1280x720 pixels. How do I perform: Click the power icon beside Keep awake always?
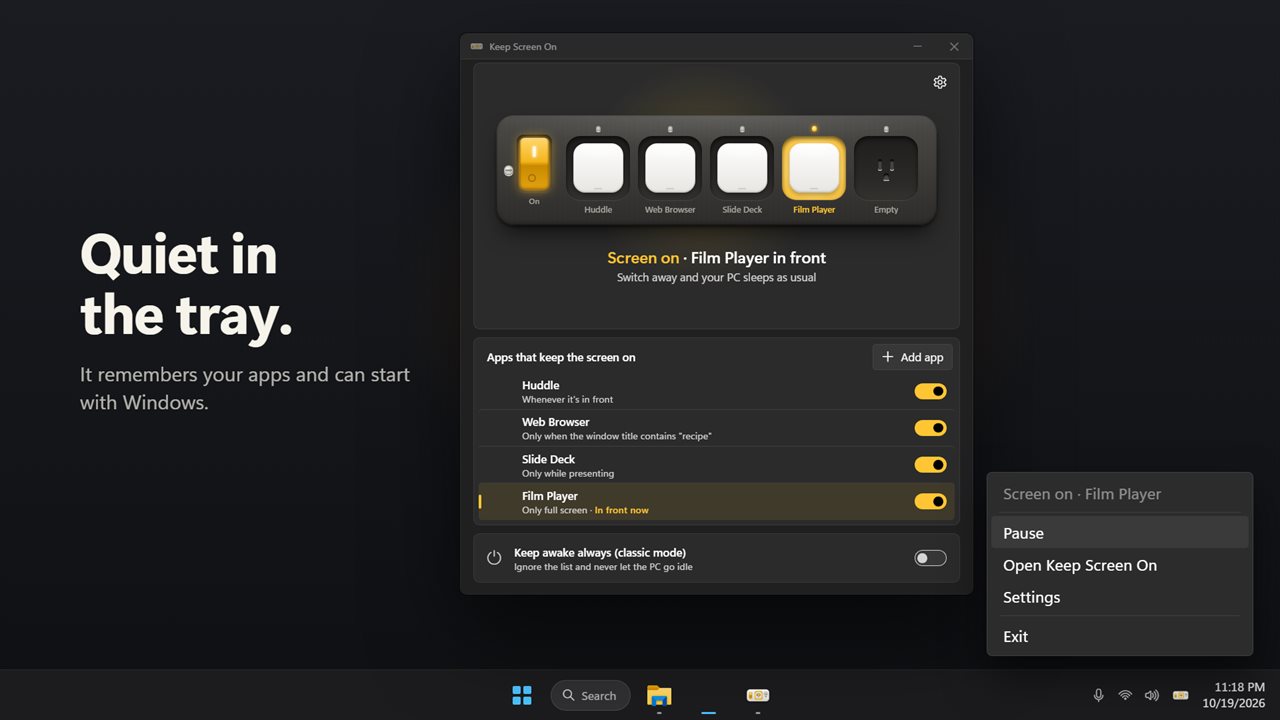click(494, 558)
